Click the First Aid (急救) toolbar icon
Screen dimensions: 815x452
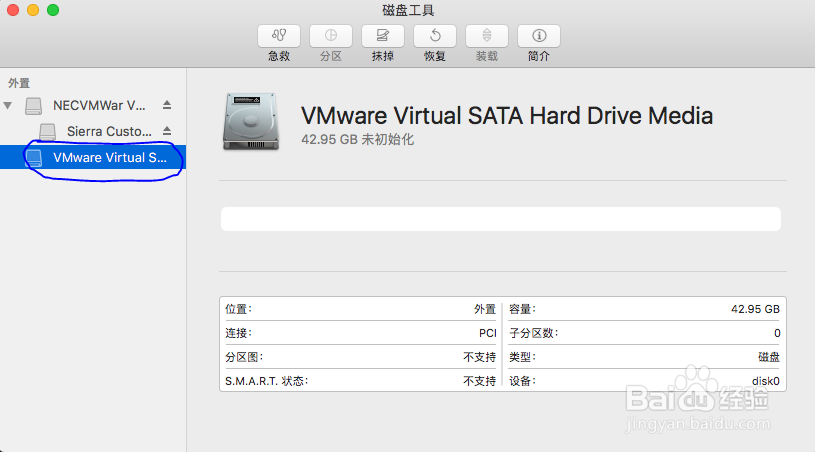279,36
